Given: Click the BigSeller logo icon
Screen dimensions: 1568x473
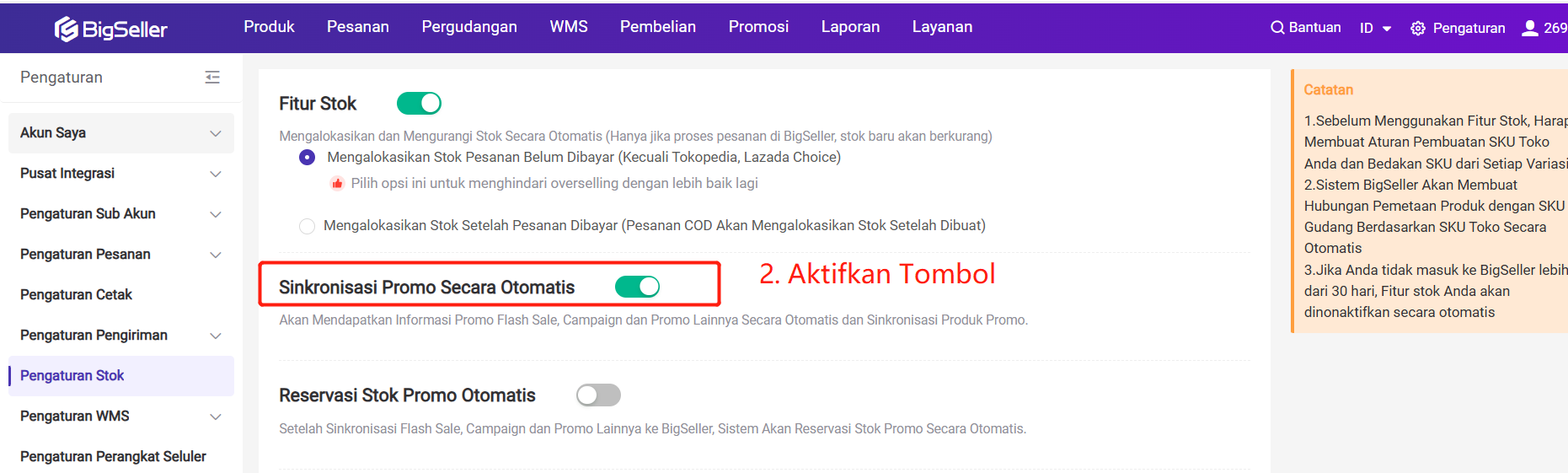Looking at the screenshot, I should point(67,30).
